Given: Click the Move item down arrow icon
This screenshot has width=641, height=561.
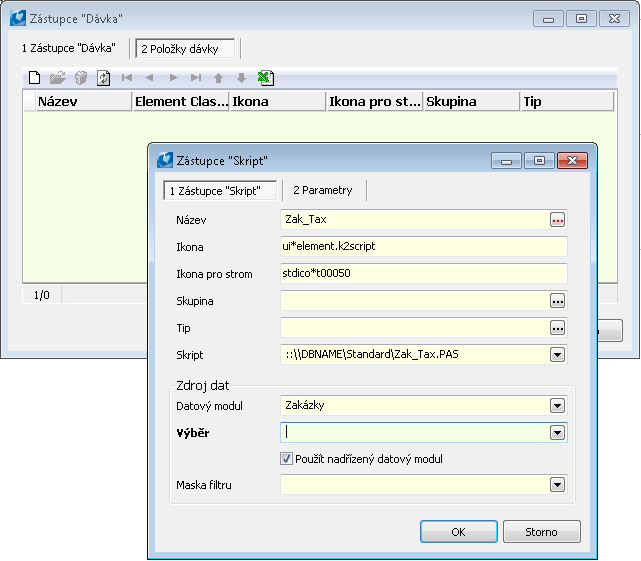Looking at the screenshot, I should pos(242,78).
